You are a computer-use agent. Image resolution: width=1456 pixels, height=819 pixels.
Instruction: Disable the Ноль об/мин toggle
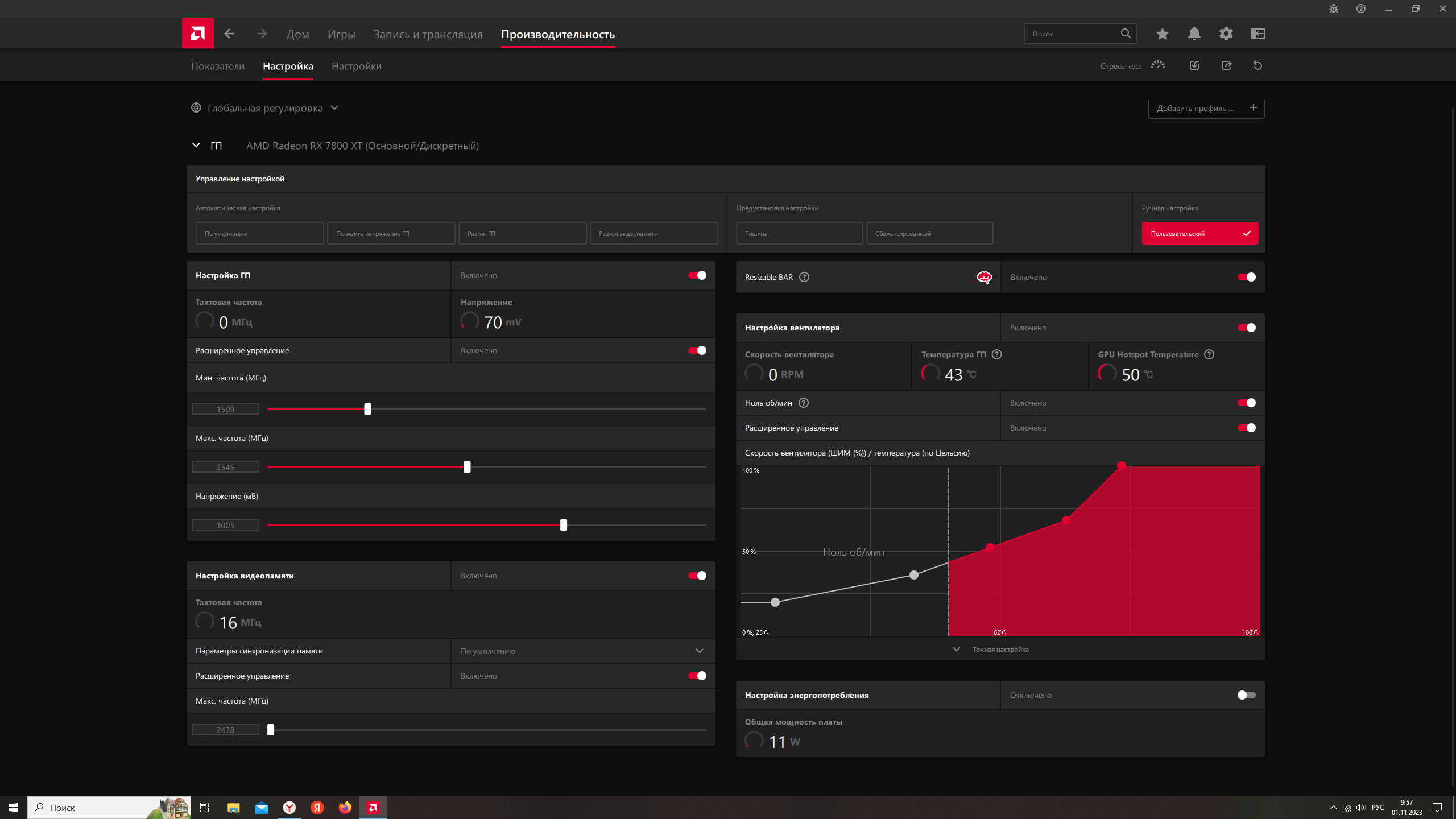click(x=1246, y=403)
